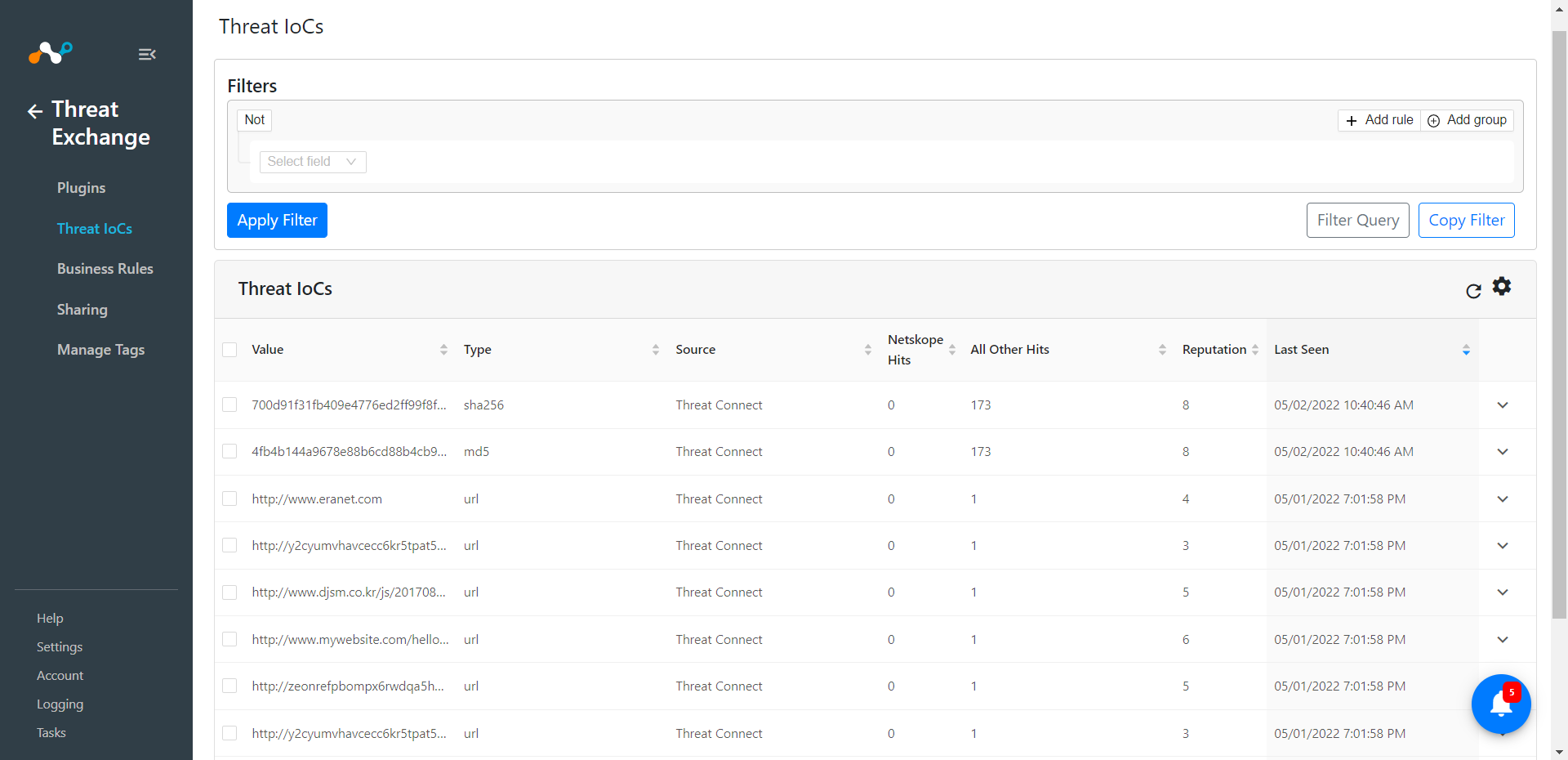Expand the eranet.com IoC row details
1568x760 pixels.
(x=1503, y=498)
